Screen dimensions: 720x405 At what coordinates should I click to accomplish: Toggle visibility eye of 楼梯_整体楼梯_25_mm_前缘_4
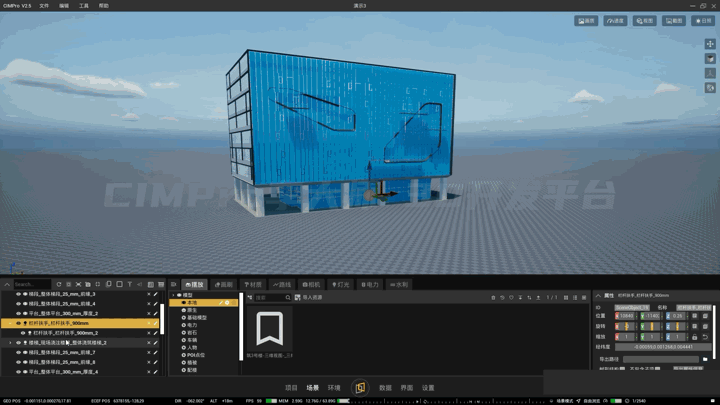[x=18, y=304]
